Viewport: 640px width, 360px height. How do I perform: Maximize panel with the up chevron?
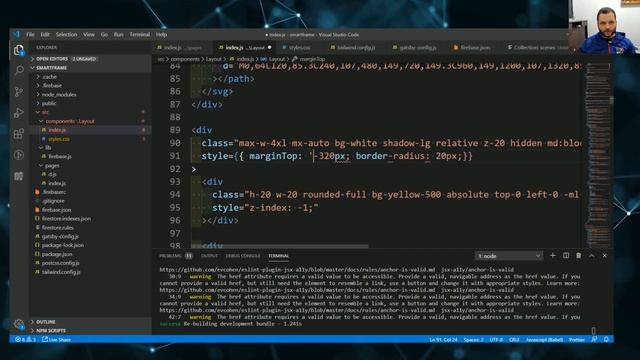click(591, 256)
